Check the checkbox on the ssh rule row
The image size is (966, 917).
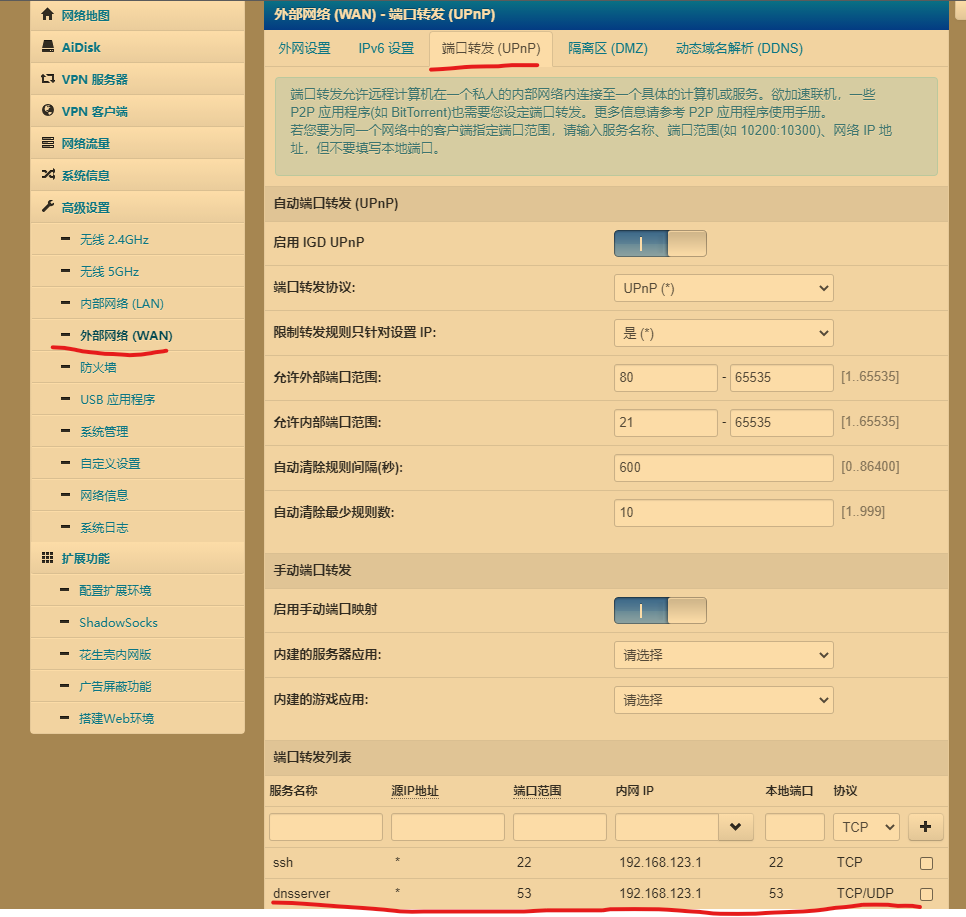tap(926, 863)
